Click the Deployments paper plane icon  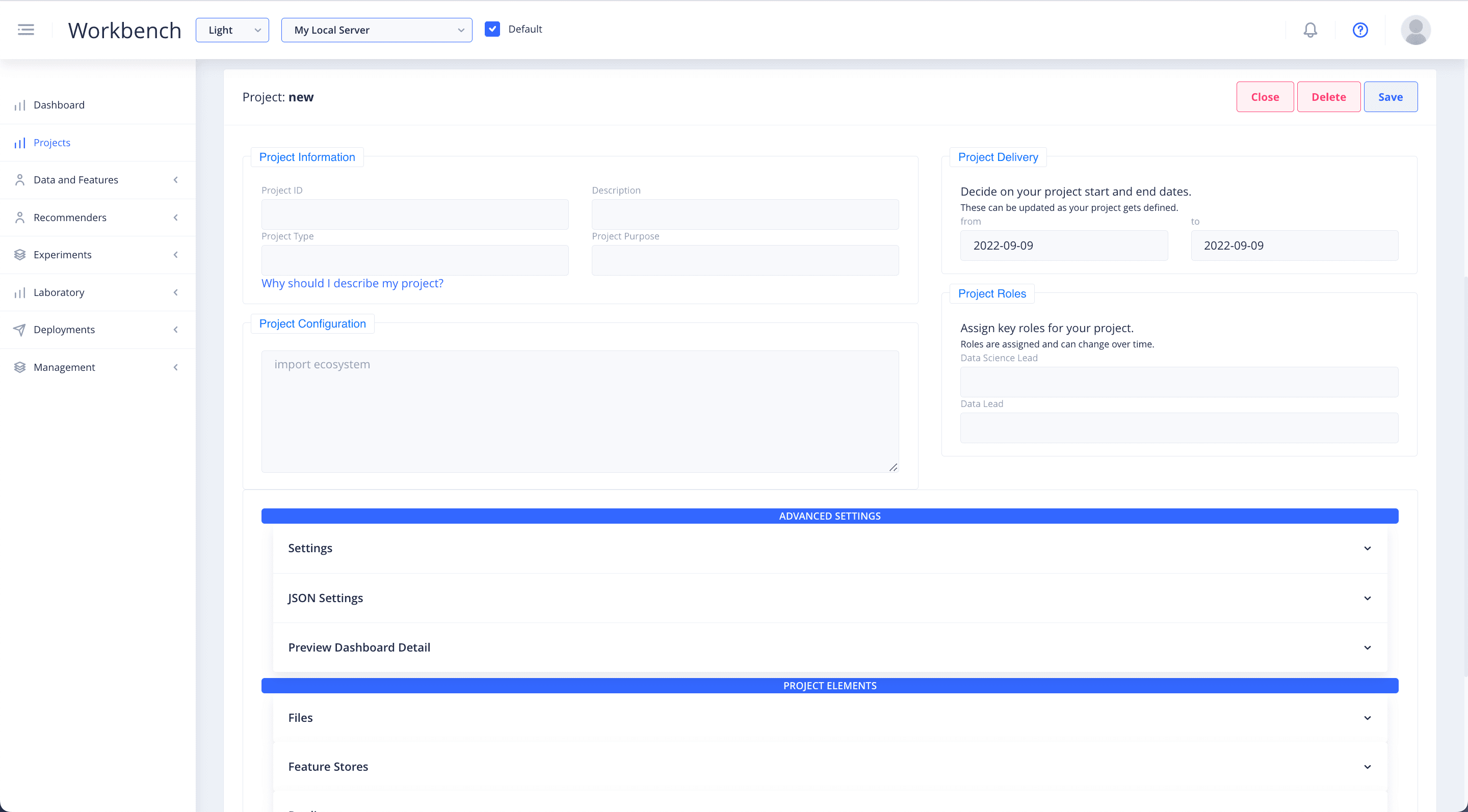coord(20,329)
